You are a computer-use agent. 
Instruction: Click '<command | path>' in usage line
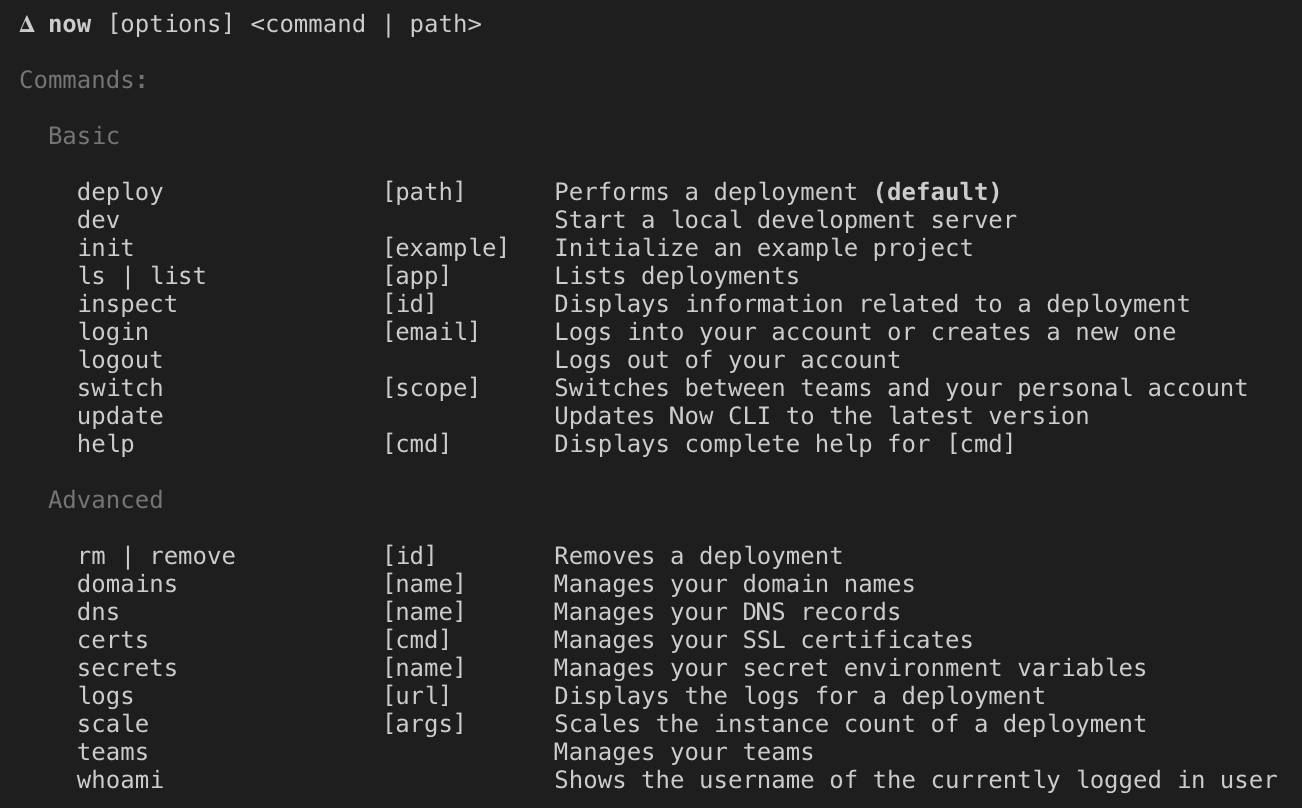[366, 24]
